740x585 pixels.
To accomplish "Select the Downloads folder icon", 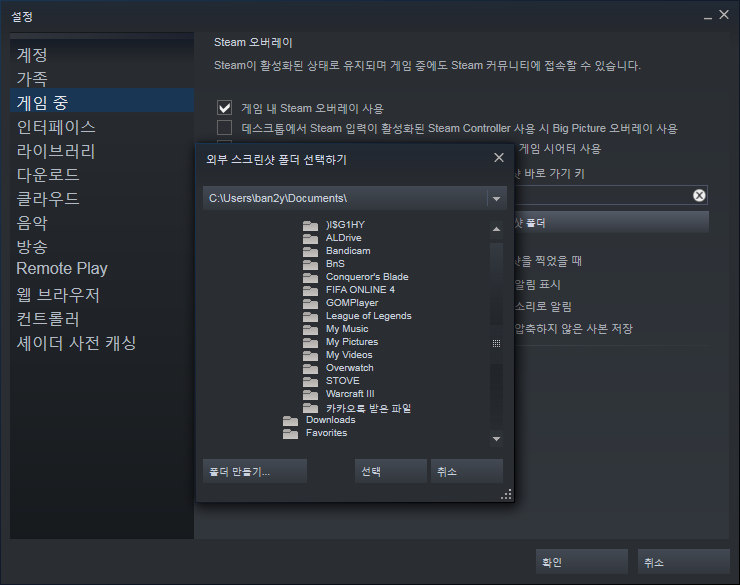I will tap(290, 420).
